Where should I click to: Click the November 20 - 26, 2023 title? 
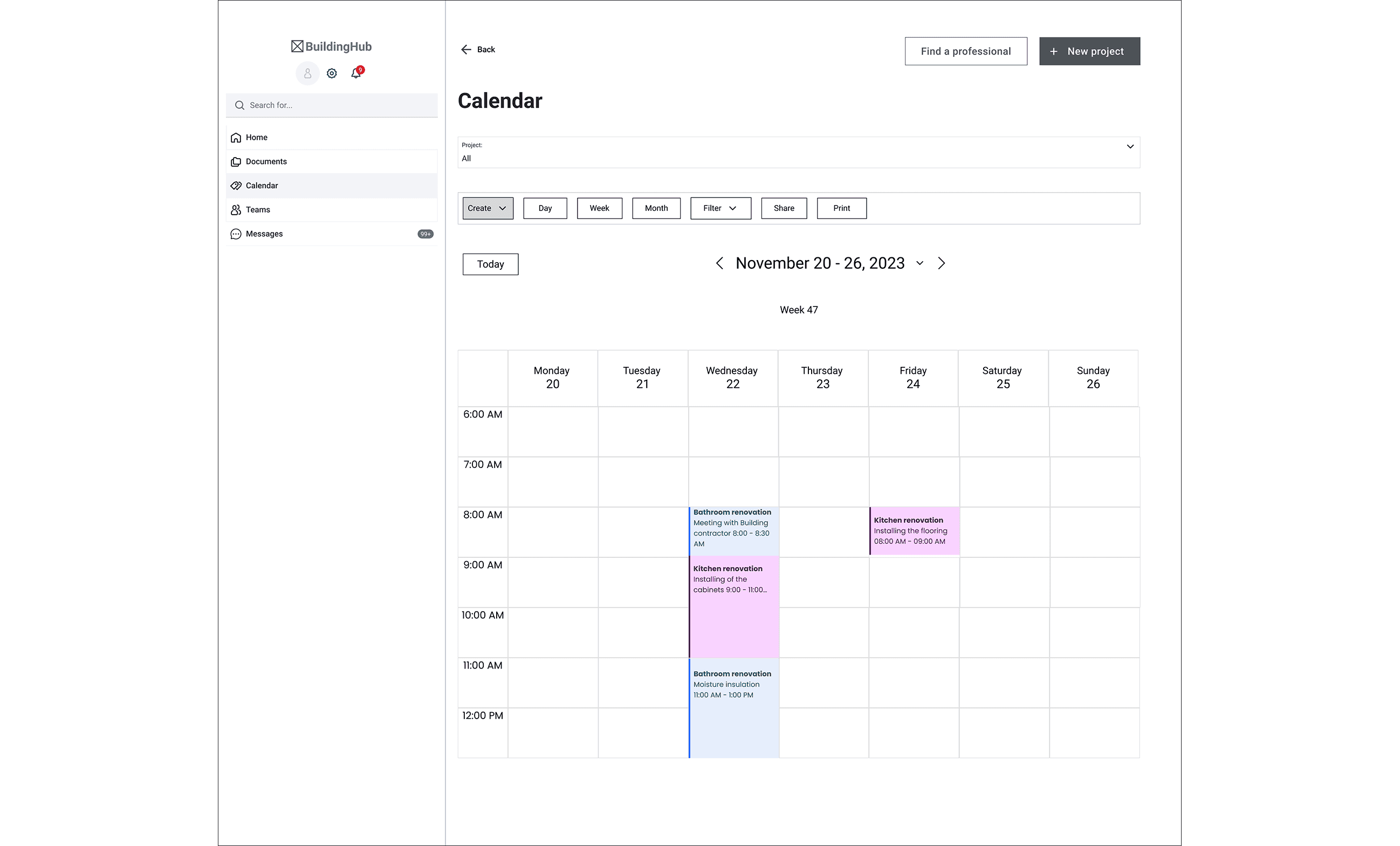(820, 263)
